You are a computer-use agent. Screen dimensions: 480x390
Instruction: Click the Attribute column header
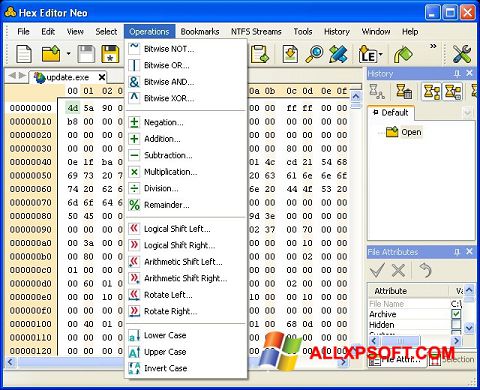tap(409, 291)
